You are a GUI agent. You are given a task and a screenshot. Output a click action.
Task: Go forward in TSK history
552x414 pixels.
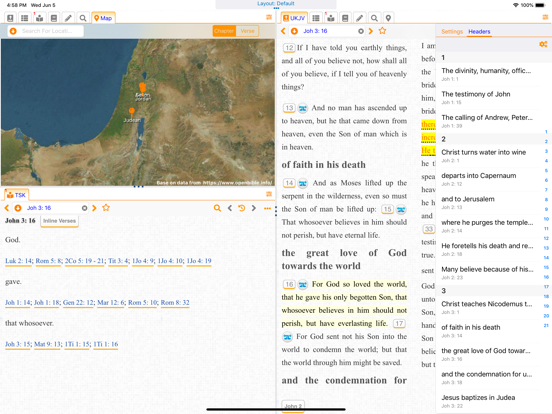click(x=253, y=208)
